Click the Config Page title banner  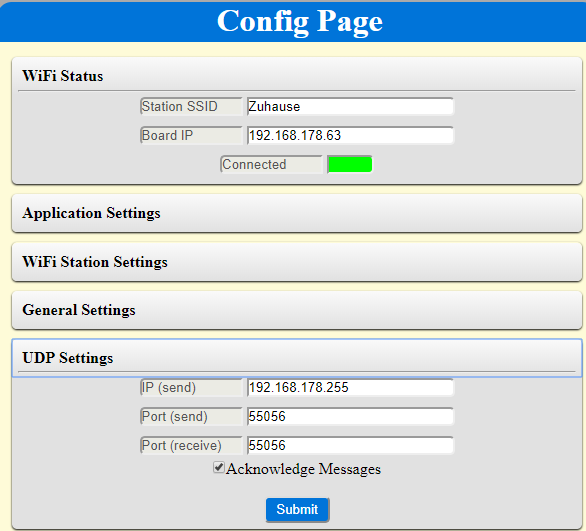tap(293, 22)
